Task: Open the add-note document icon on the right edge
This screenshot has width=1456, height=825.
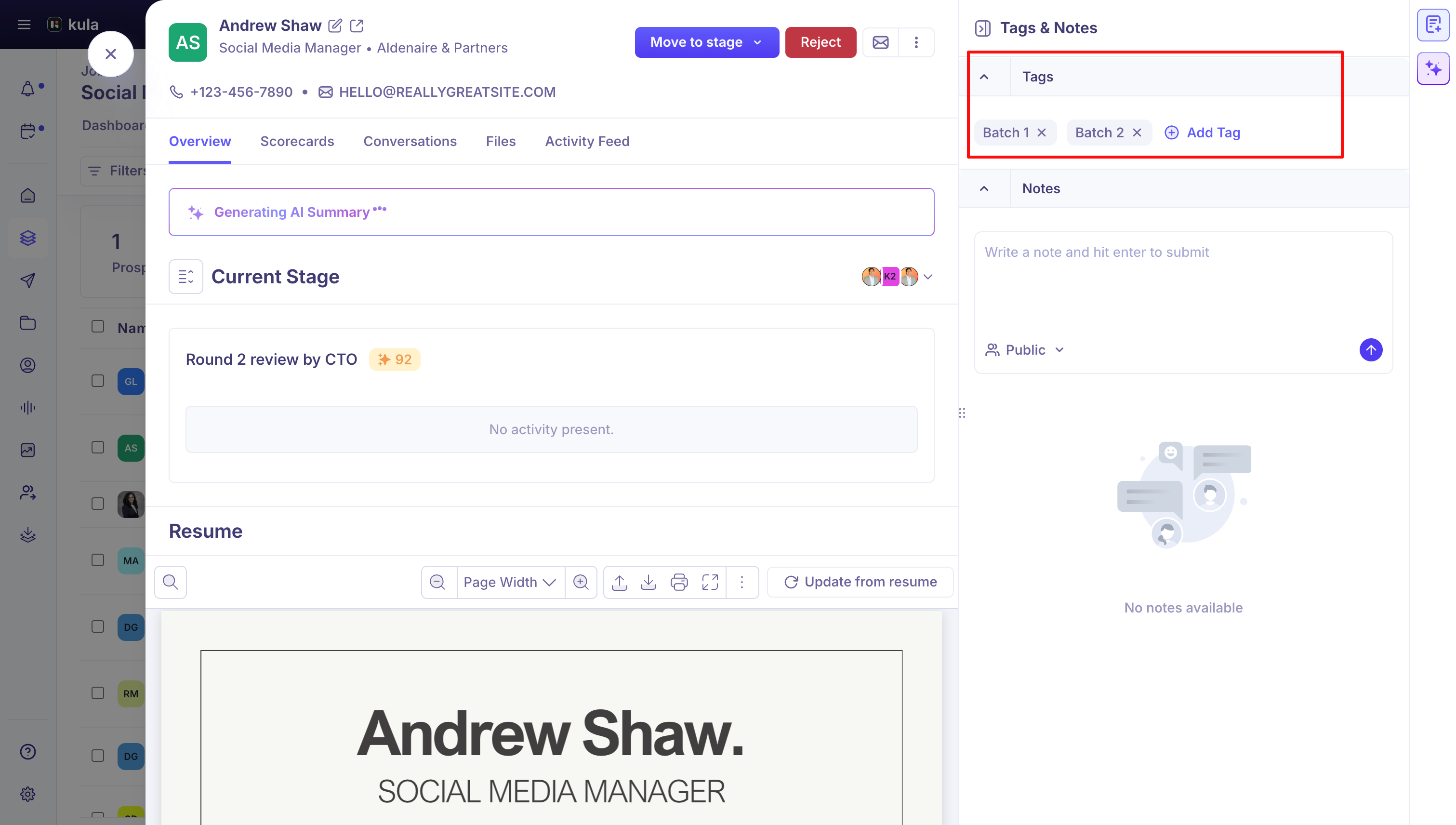Action: tap(1433, 25)
